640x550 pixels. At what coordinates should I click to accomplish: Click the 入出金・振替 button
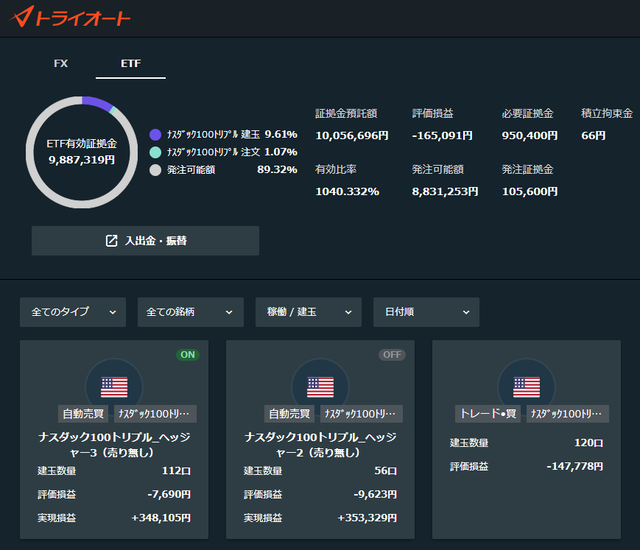145,241
